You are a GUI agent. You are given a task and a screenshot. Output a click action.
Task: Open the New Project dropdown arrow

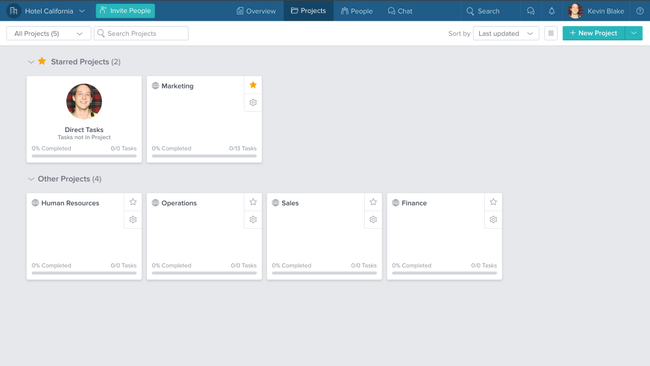[x=634, y=33]
